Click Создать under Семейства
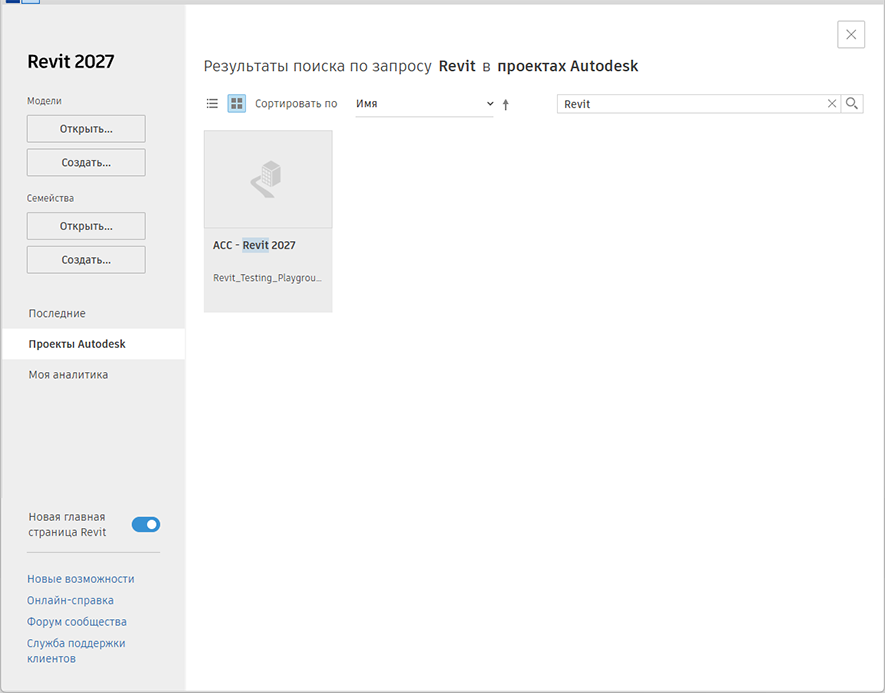This screenshot has height=693, width=885. (86, 260)
